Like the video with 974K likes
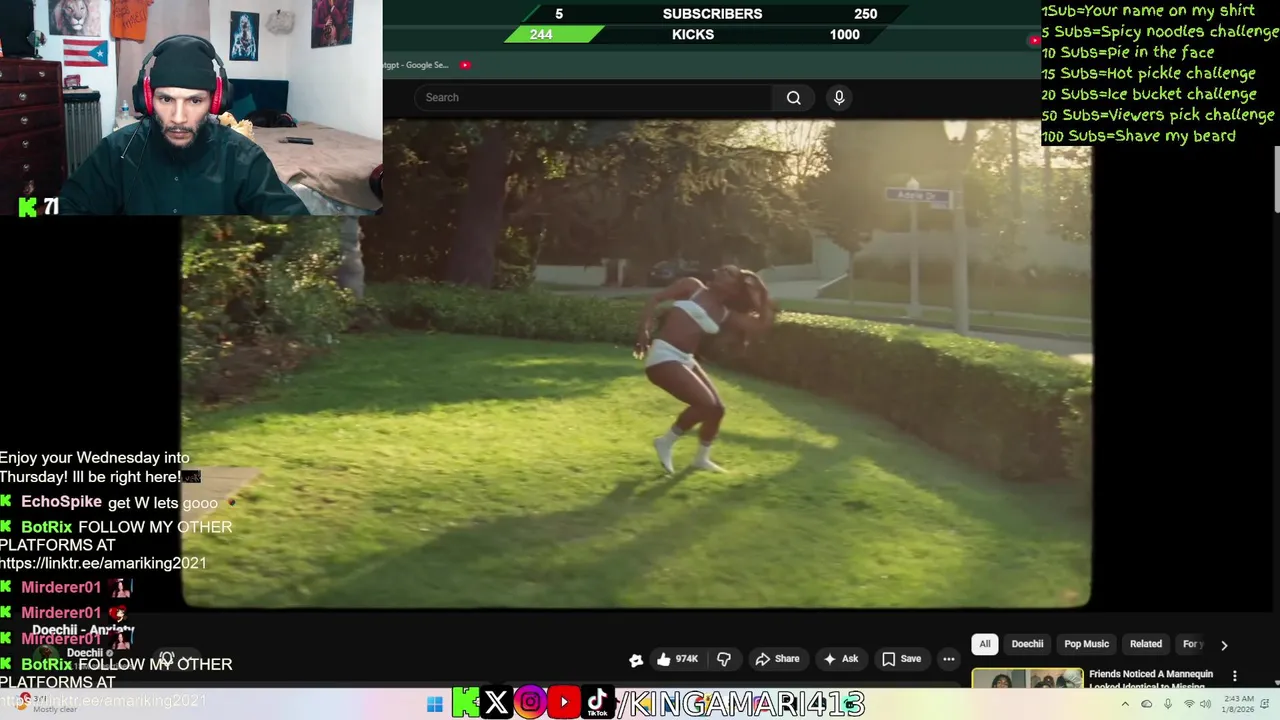The height and width of the screenshot is (720, 1280). 677,659
